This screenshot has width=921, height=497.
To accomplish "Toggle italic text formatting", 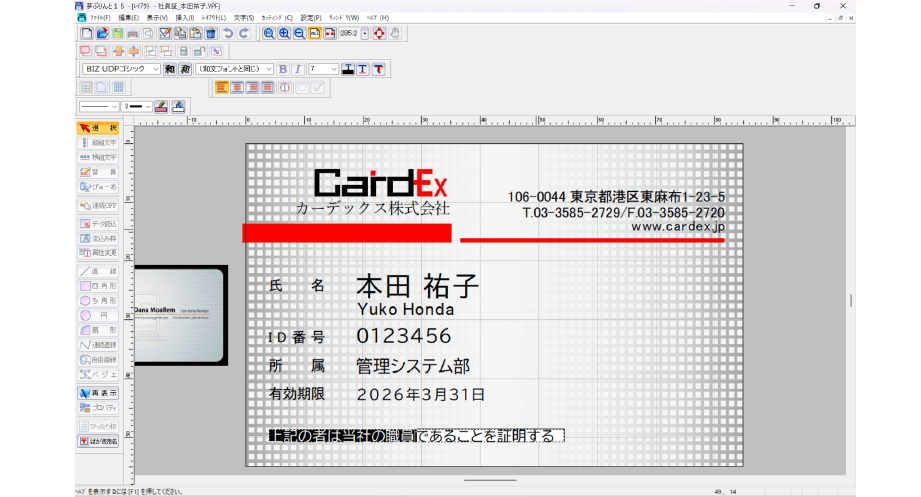I will (297, 69).
